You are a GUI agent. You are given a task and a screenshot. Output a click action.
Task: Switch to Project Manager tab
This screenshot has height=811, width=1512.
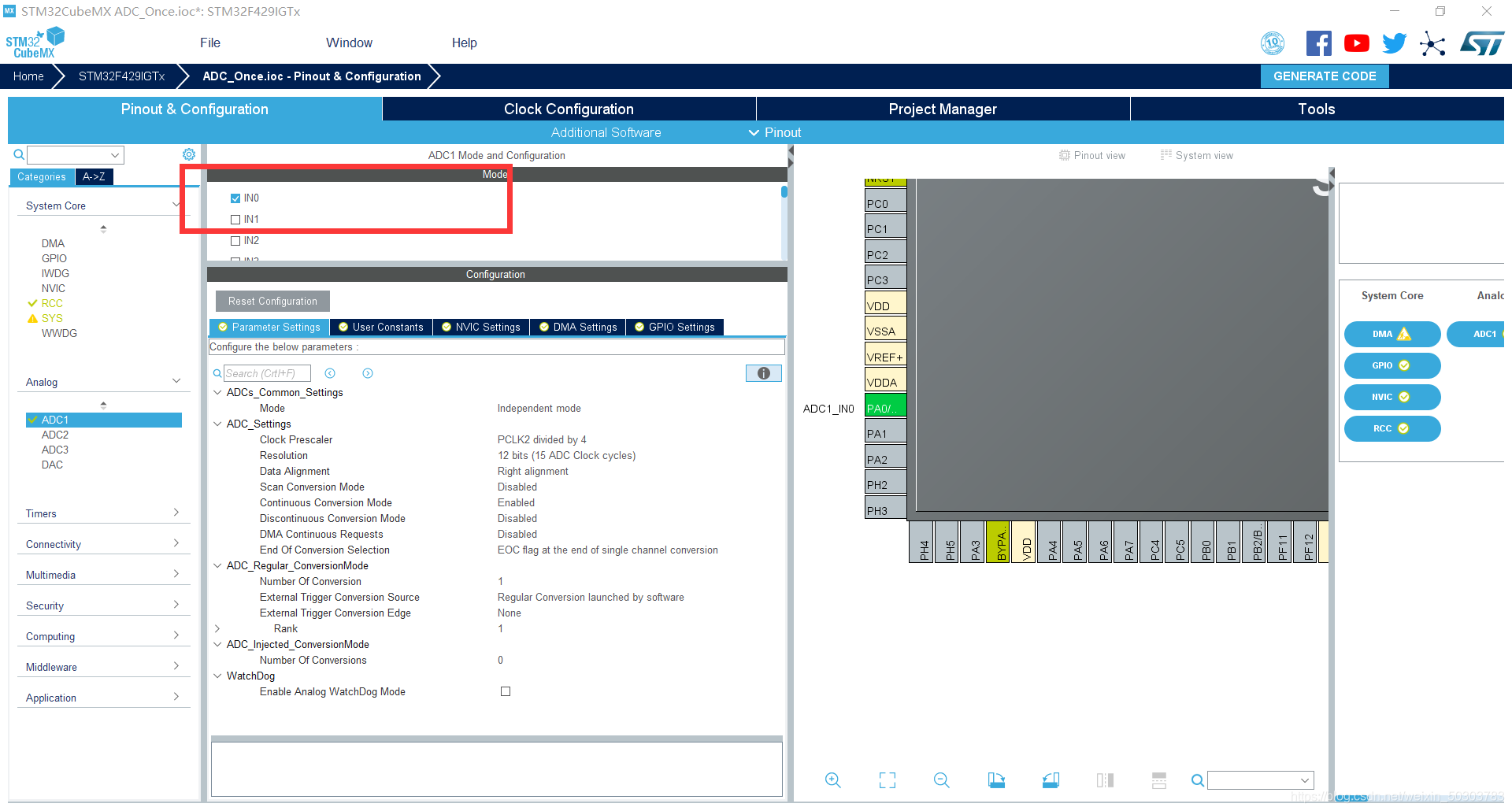[x=943, y=109]
